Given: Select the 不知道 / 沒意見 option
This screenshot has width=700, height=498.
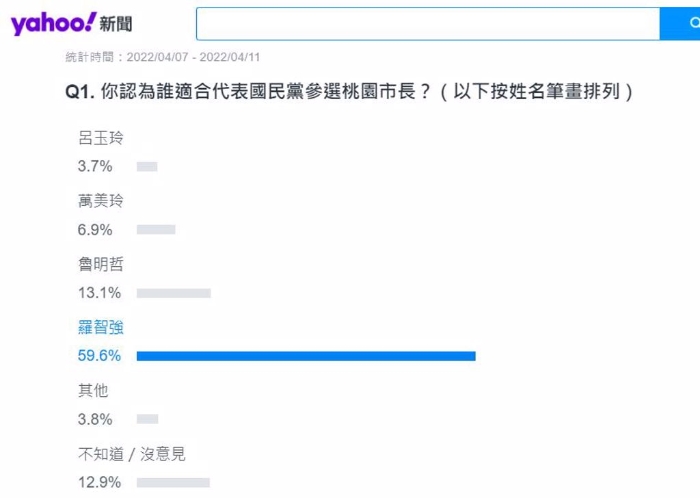Looking at the screenshot, I should point(132,454).
